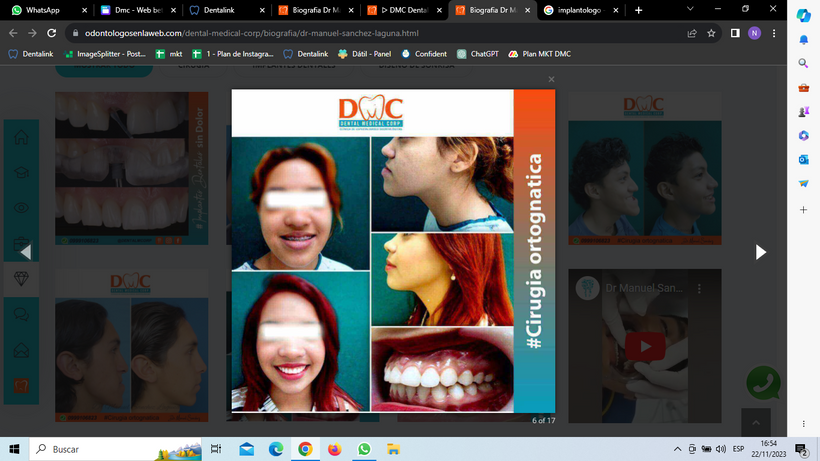Open the Chrome three-dot menu
This screenshot has height=461, width=820.
pyautogui.click(x=774, y=32)
